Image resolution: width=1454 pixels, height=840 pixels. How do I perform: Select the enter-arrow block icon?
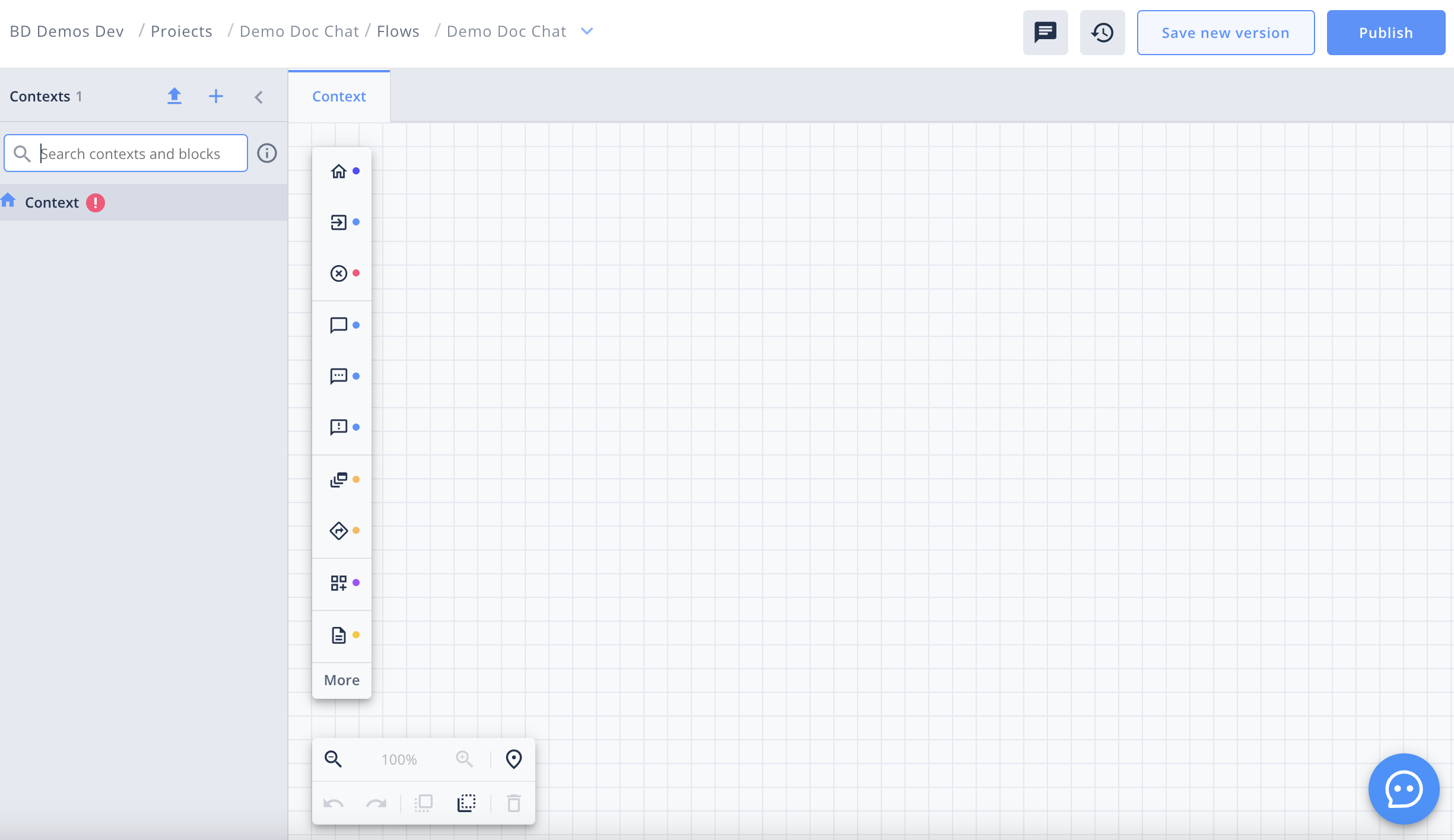(x=339, y=222)
